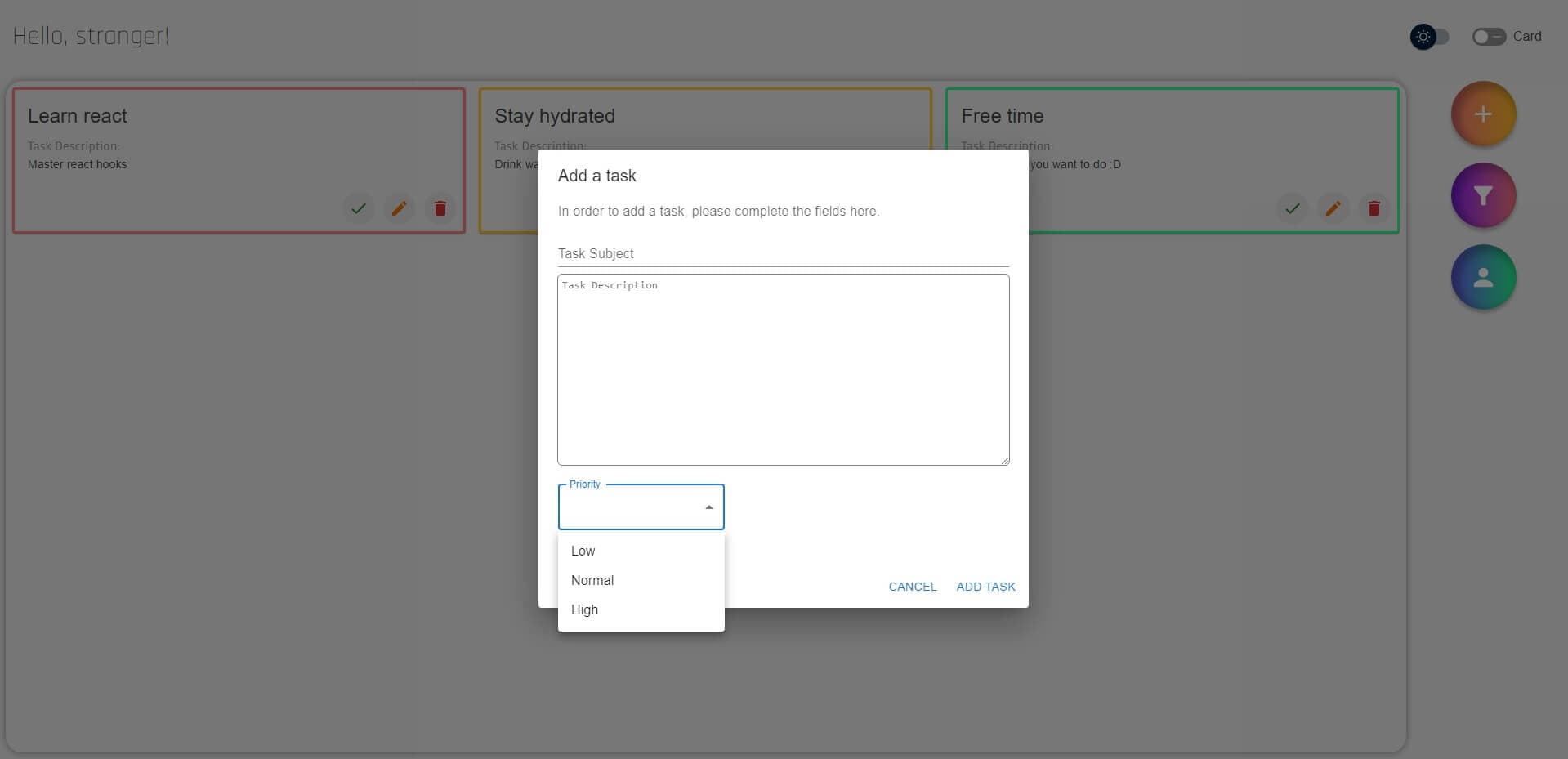
Task: Edit the Free time task
Action: pyautogui.click(x=1333, y=208)
